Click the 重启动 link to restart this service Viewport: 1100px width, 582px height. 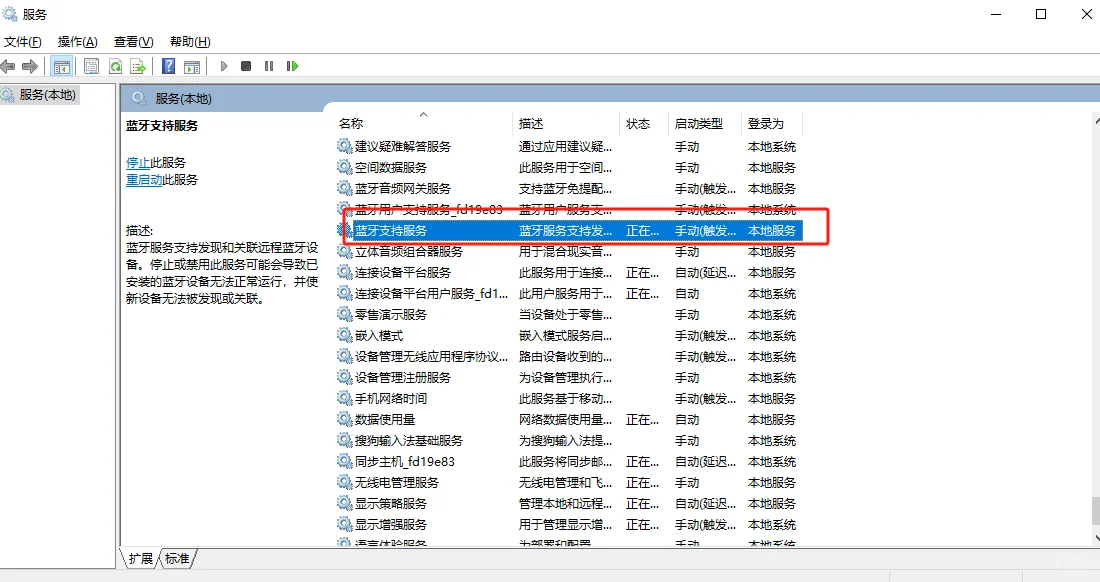pos(145,180)
